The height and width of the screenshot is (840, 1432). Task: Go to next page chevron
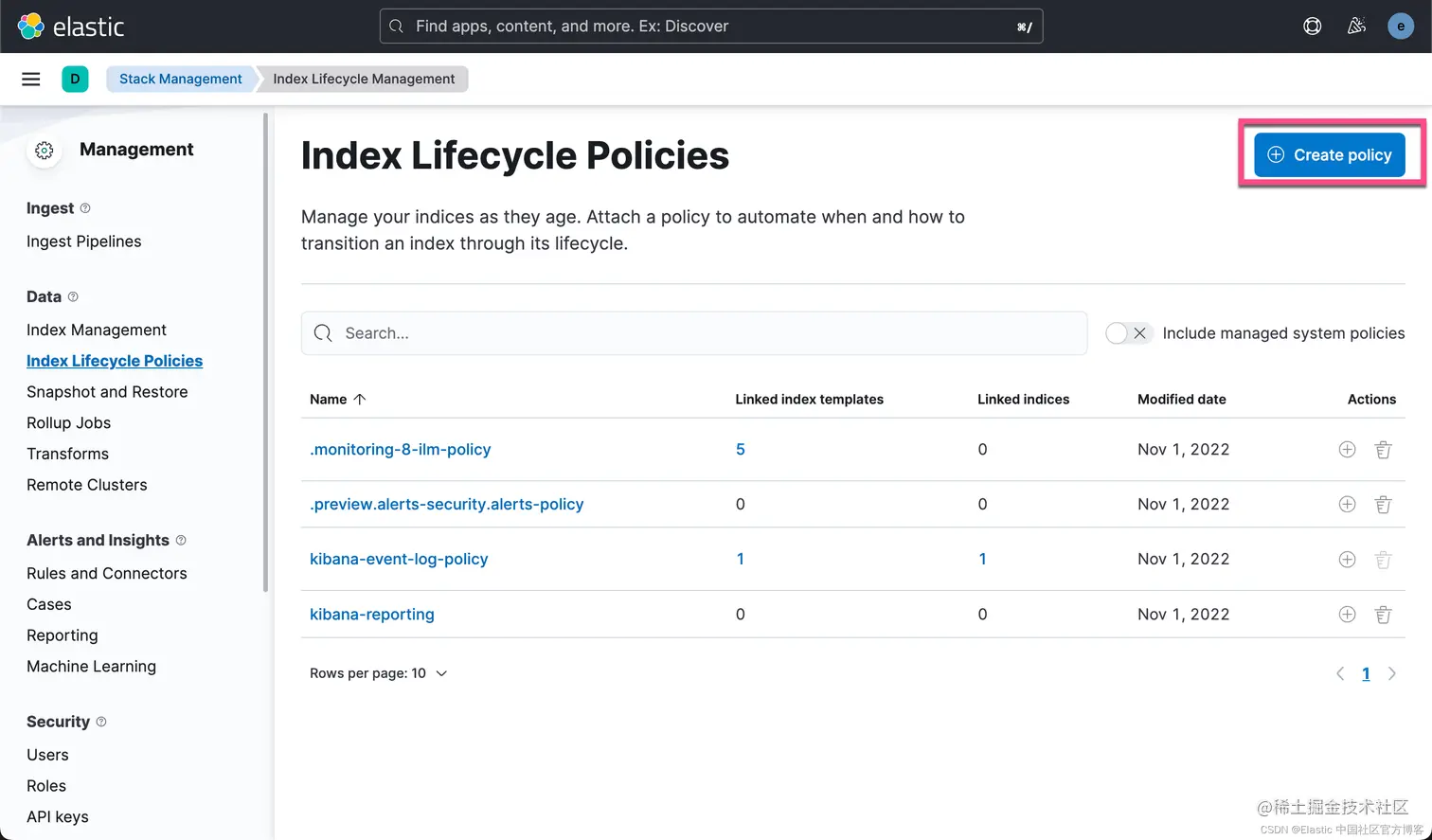click(x=1391, y=674)
